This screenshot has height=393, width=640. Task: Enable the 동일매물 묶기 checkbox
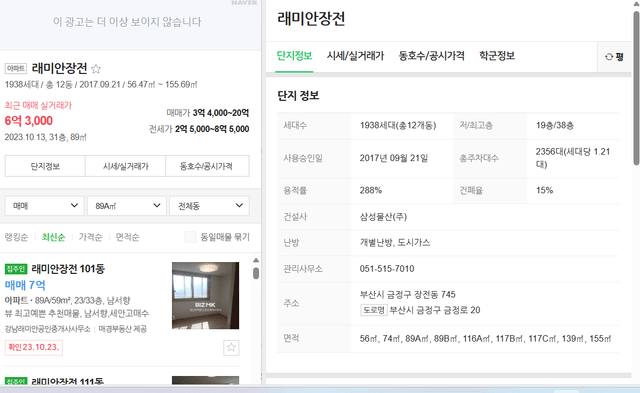[191, 237]
